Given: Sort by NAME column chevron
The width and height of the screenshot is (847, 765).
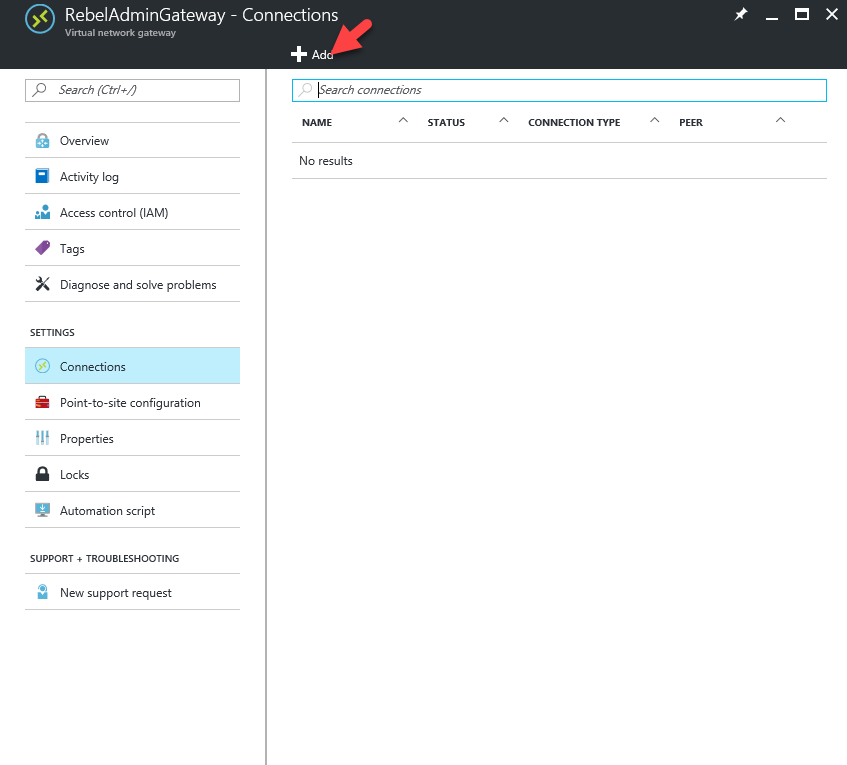Looking at the screenshot, I should [x=403, y=120].
